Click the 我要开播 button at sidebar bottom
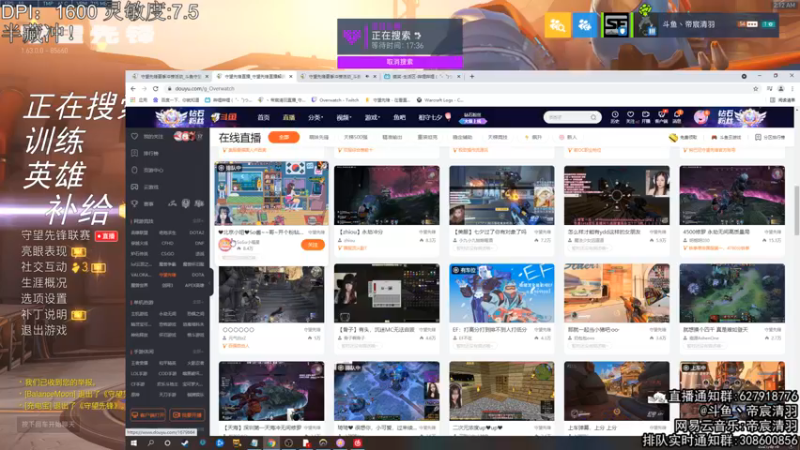800x450 pixels. 187,415
